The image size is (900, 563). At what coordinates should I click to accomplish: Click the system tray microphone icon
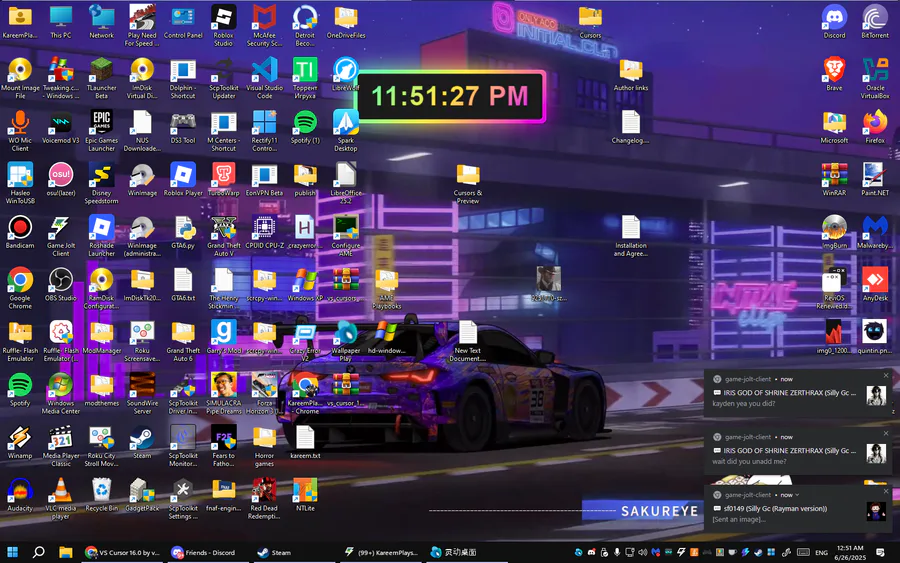tap(617, 552)
